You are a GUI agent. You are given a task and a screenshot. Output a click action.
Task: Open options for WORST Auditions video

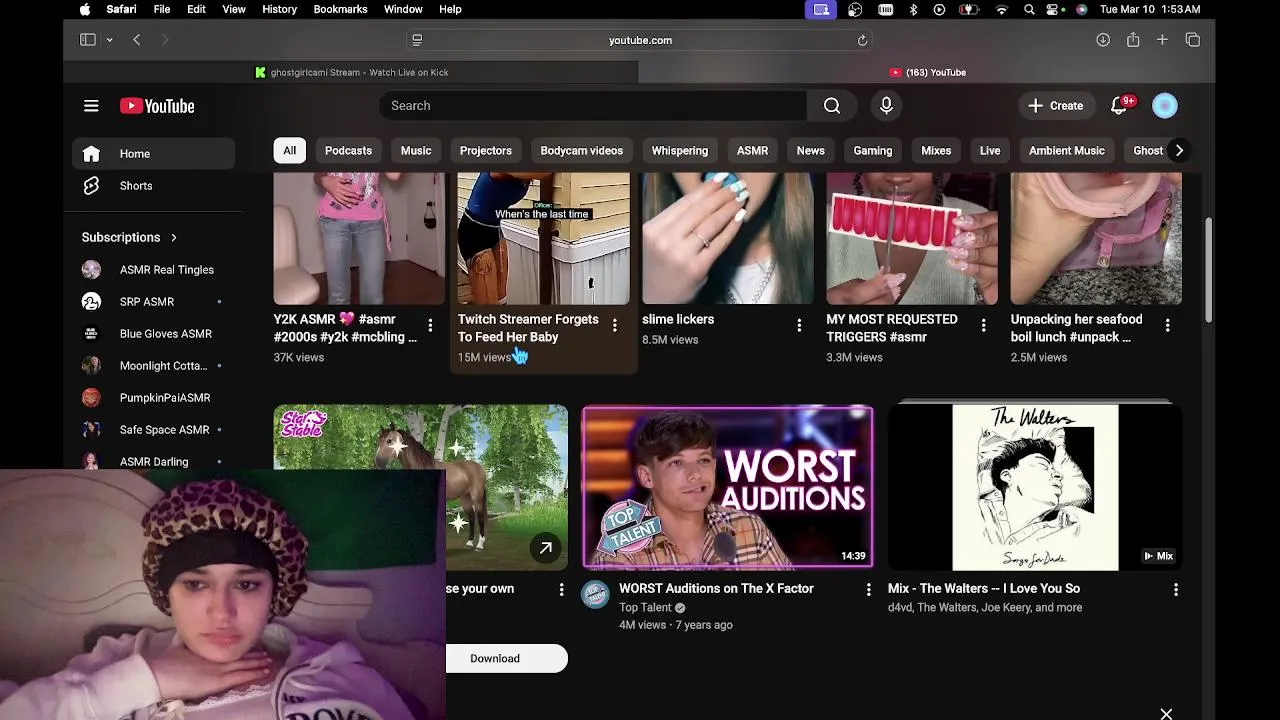tap(868, 590)
